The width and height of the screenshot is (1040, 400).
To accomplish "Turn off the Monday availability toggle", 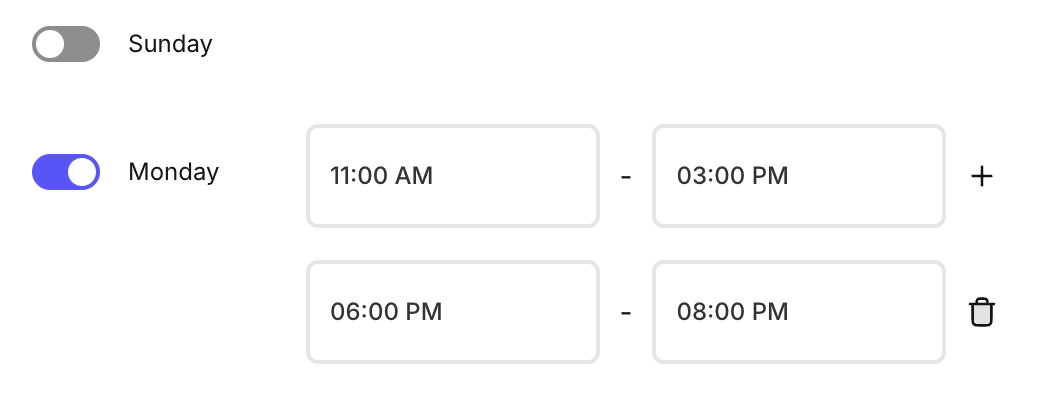I will click(x=66, y=172).
